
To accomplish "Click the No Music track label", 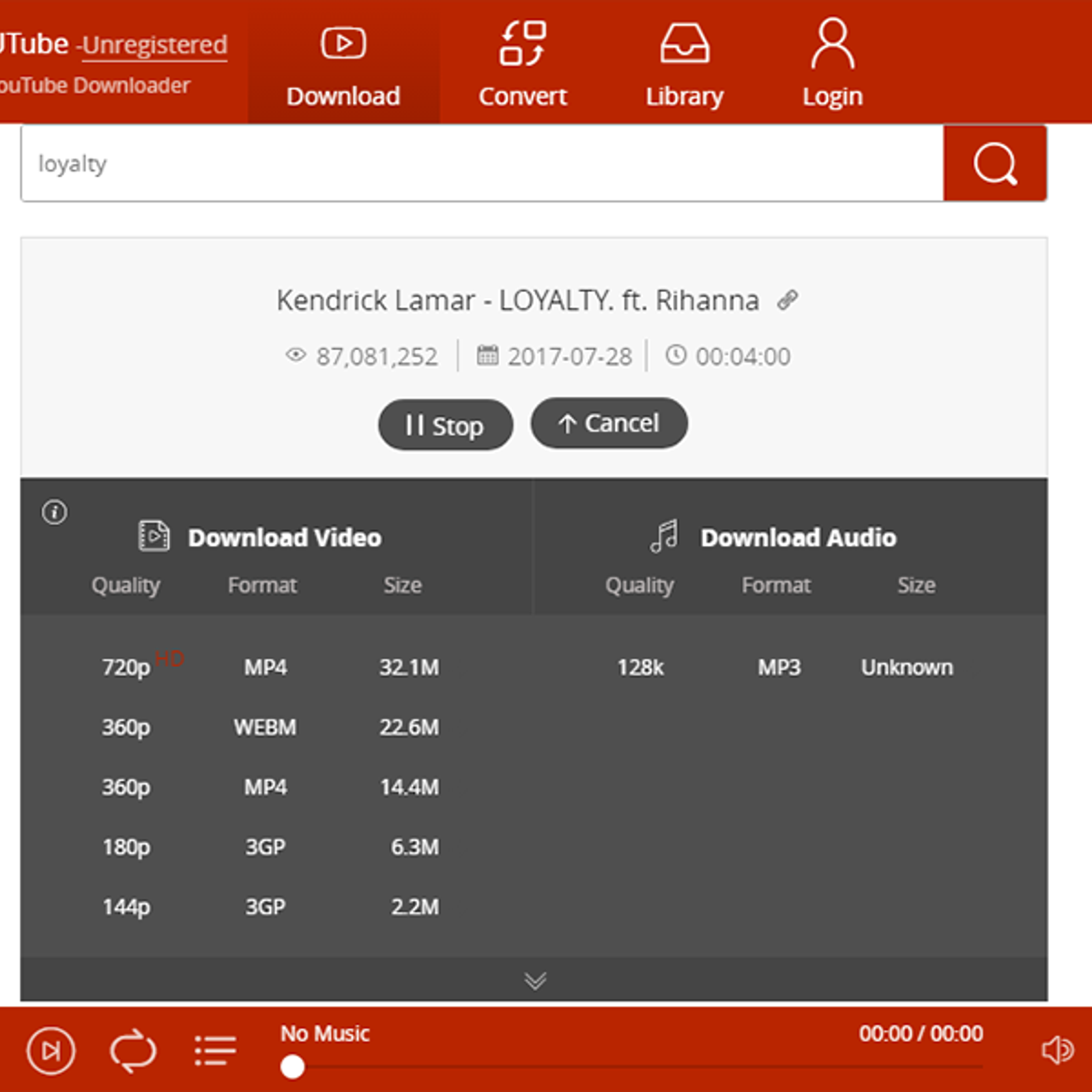I will 325,1033.
